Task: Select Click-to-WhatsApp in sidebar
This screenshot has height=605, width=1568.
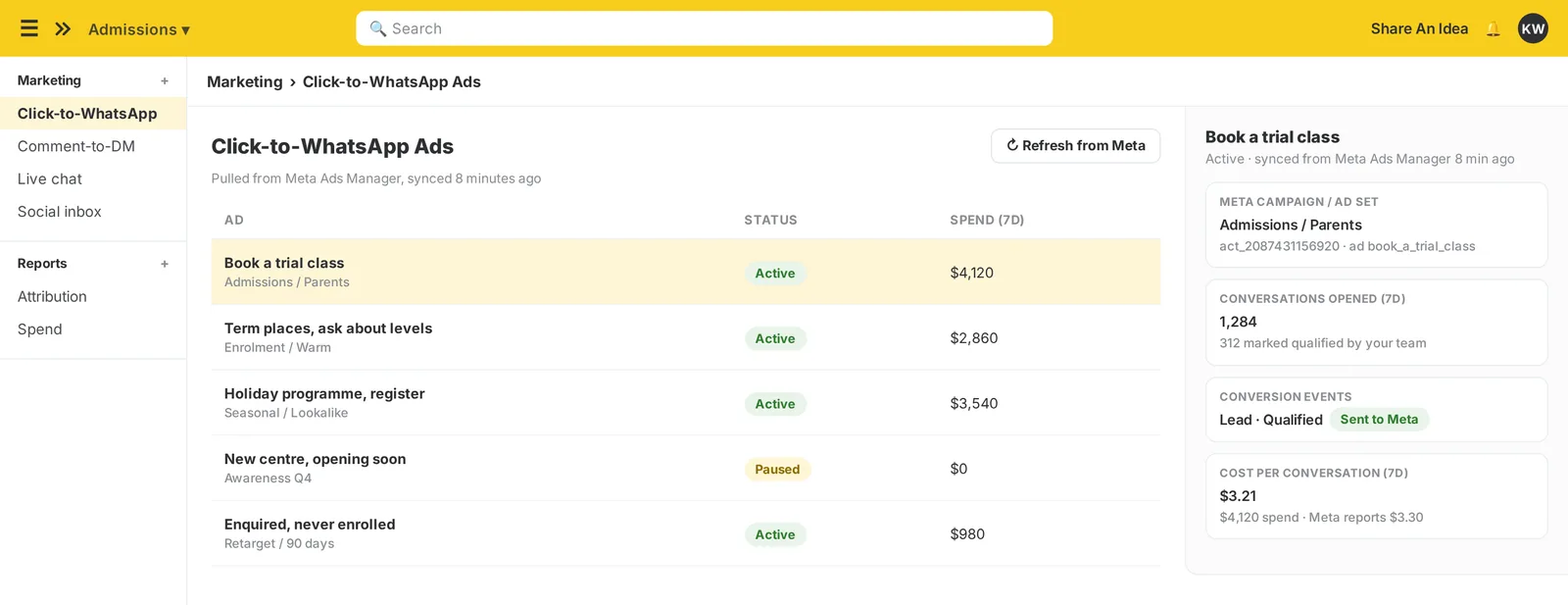Action: tap(93, 114)
